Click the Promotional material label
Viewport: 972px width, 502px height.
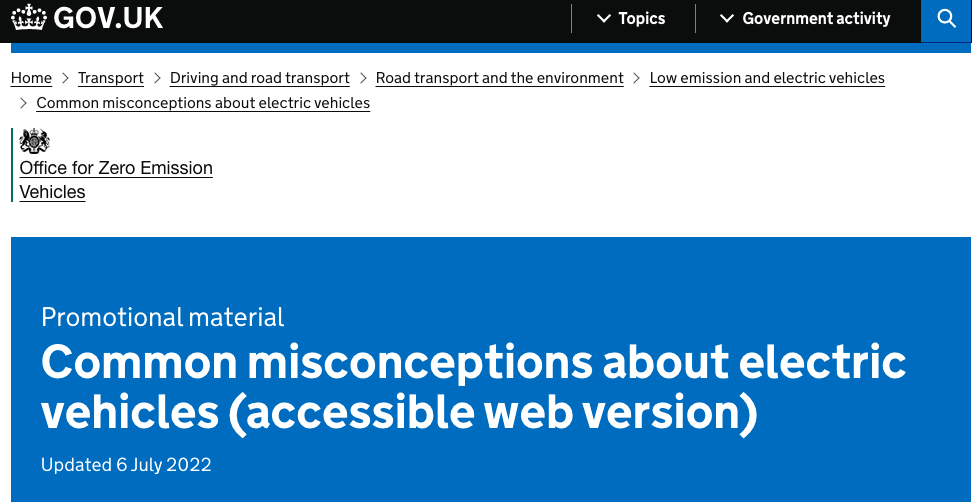coord(162,317)
